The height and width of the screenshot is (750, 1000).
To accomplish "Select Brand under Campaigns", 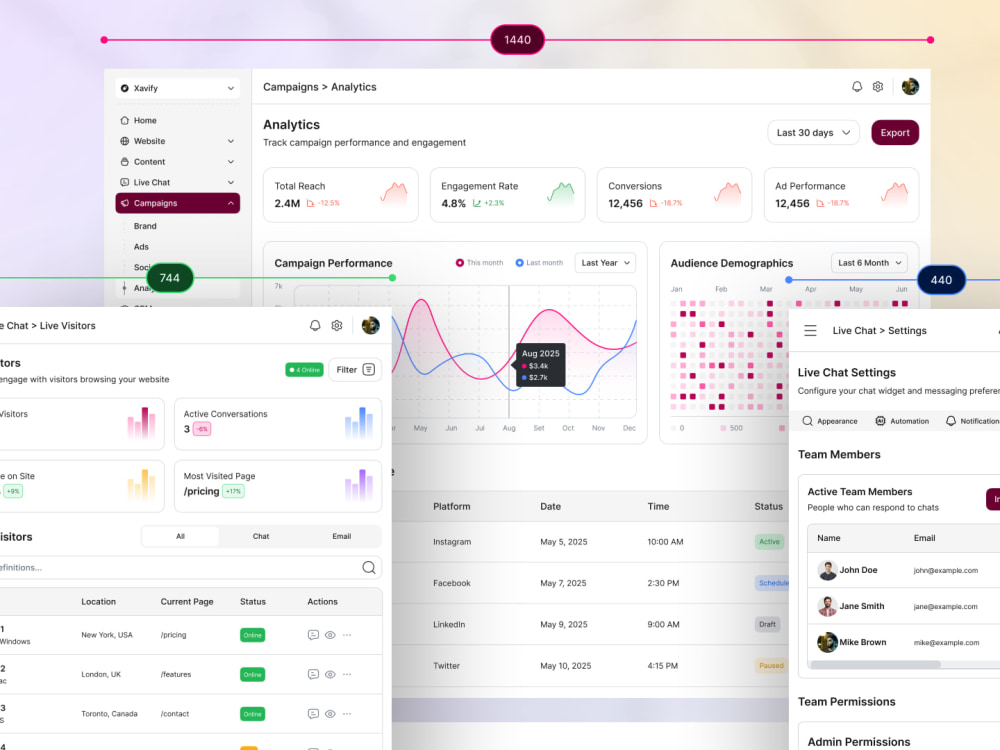I will tap(145, 226).
